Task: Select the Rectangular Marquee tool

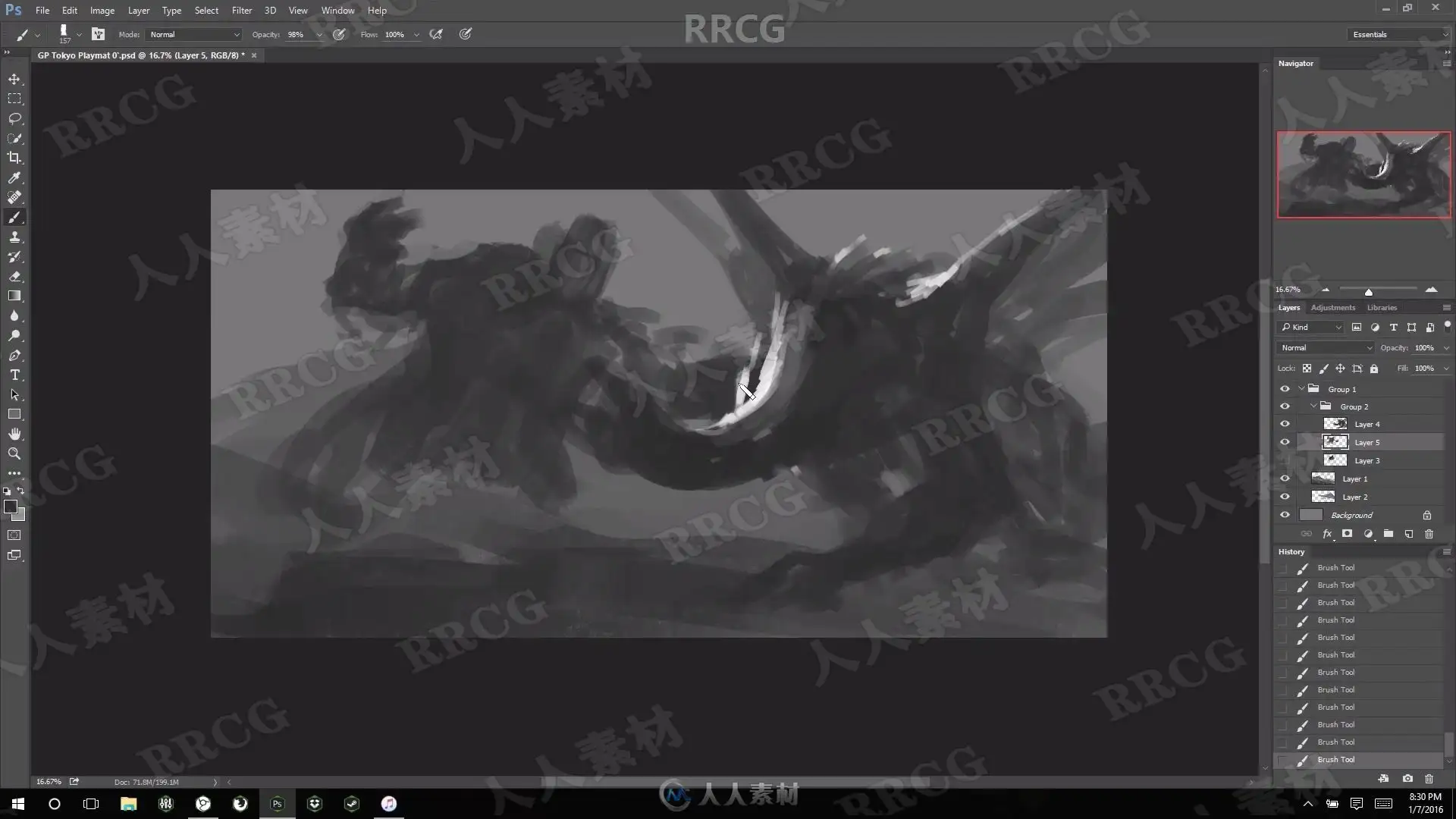Action: pyautogui.click(x=14, y=99)
